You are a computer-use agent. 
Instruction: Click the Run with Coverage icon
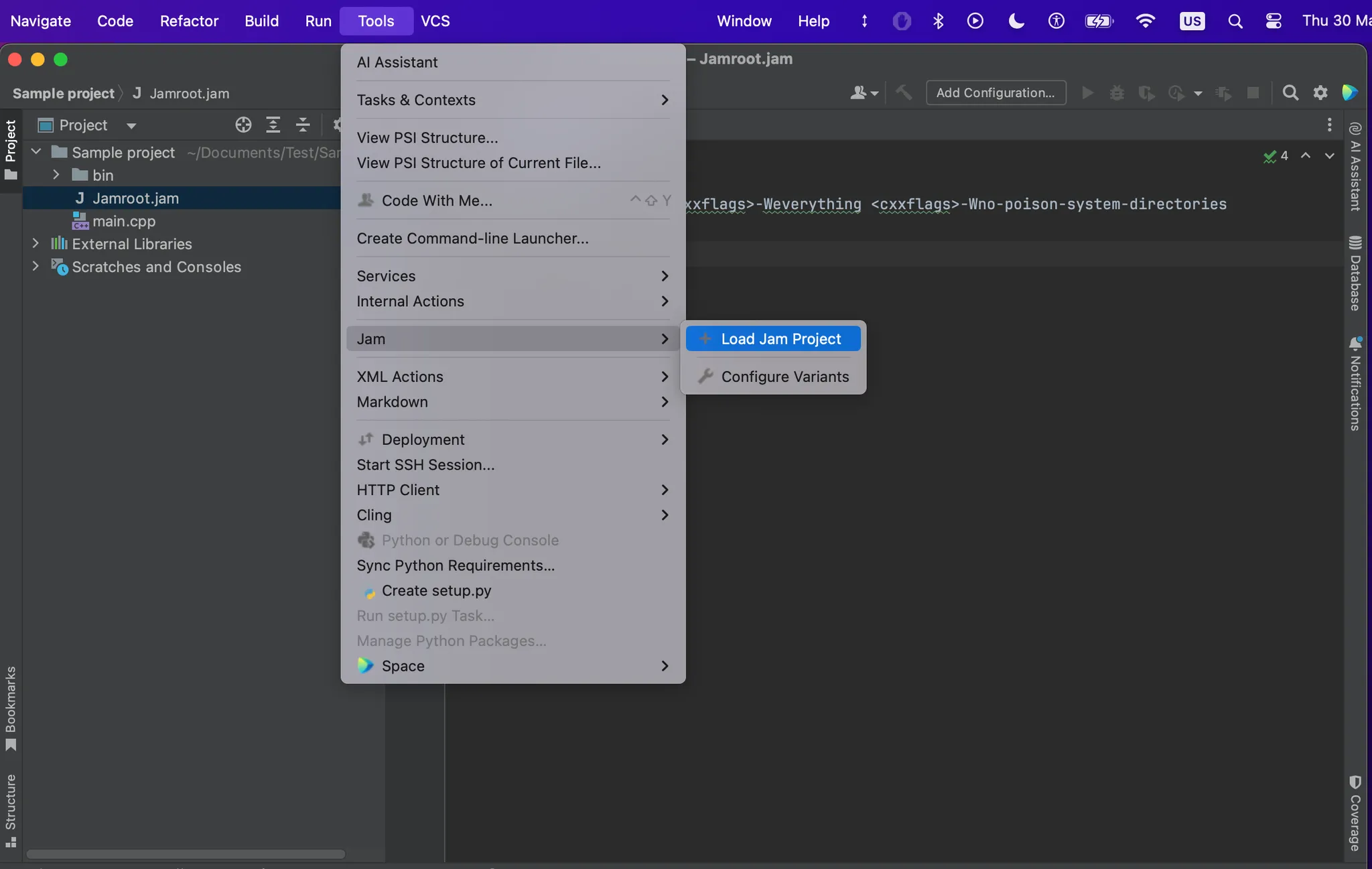click(1146, 92)
